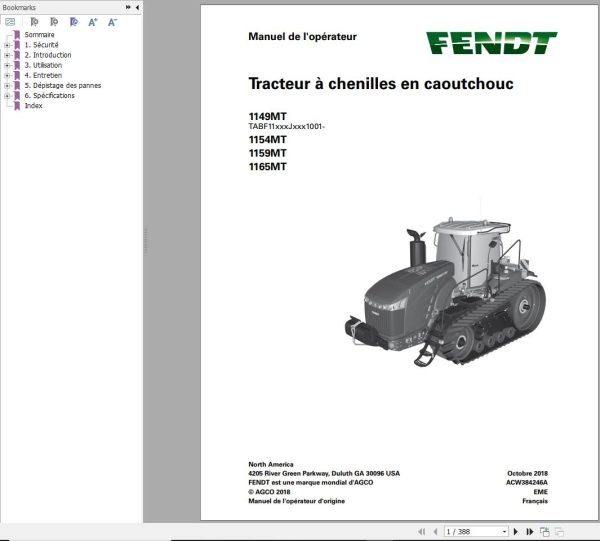Go to the previous page
The height and width of the screenshot is (541, 600).
[435, 531]
